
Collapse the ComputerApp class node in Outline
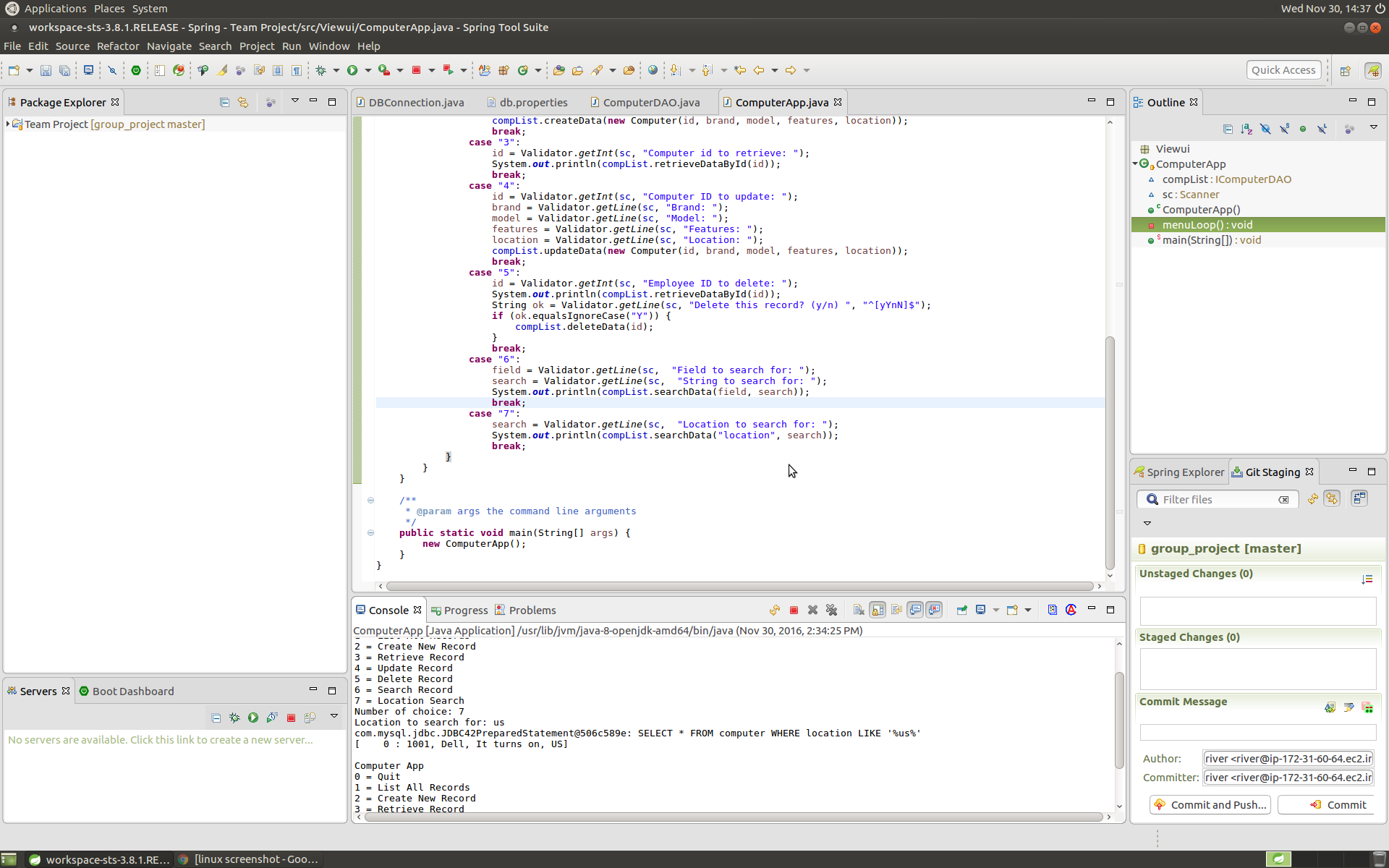1136,164
